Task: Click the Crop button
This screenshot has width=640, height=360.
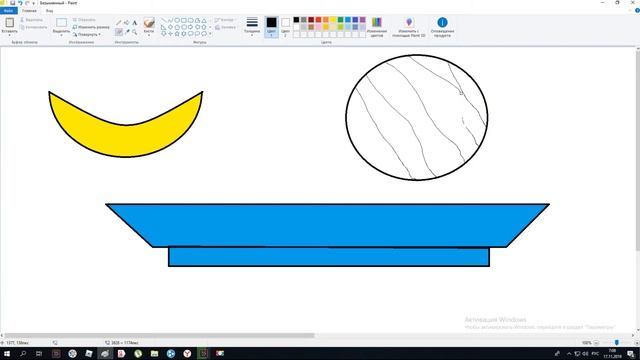Action: coord(84,20)
